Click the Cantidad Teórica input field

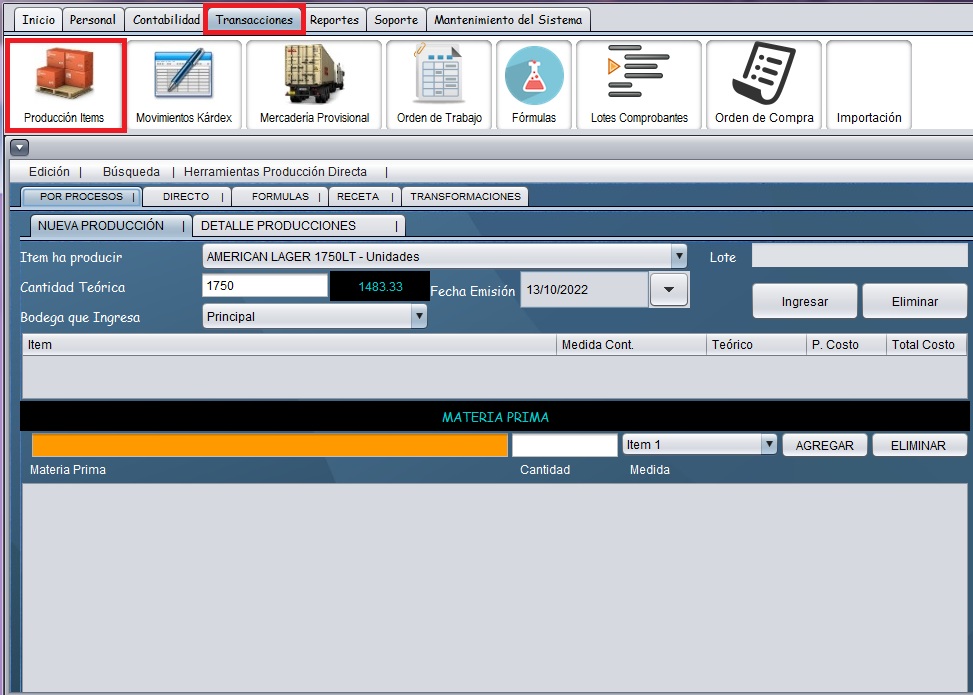pos(265,286)
